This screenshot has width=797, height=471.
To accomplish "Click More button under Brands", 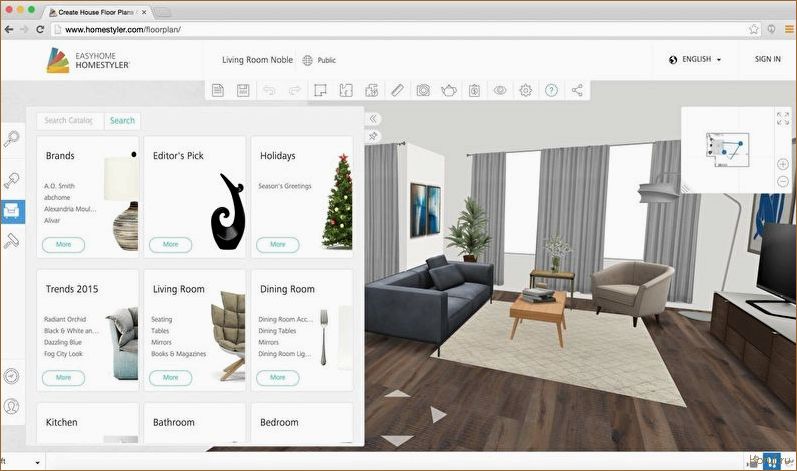I will [63, 244].
